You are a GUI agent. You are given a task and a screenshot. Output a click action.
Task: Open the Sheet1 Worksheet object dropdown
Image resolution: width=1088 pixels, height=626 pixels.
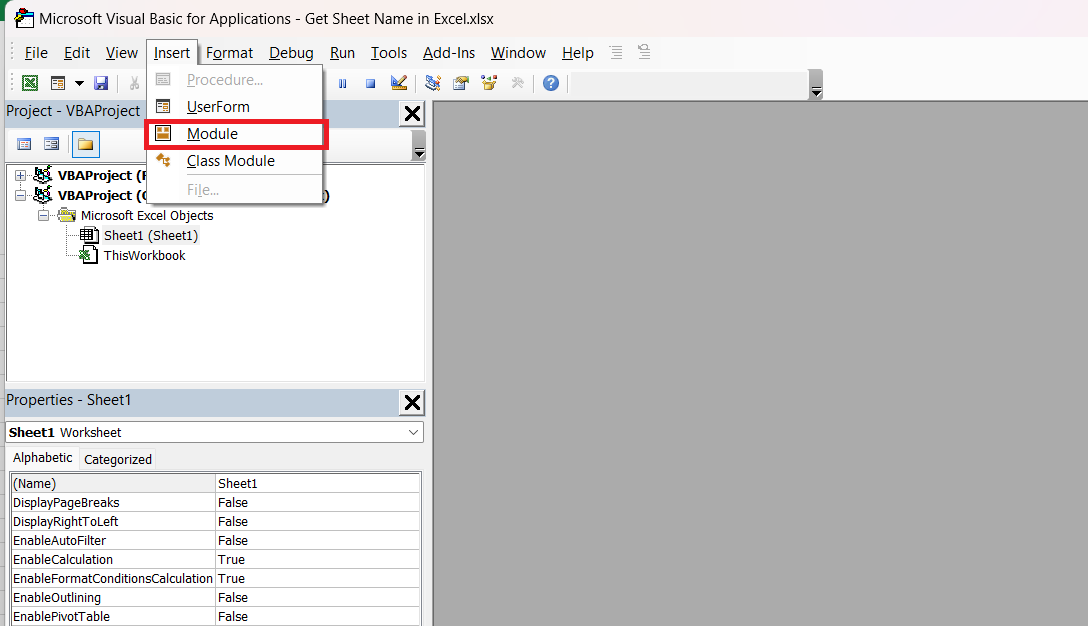[414, 432]
